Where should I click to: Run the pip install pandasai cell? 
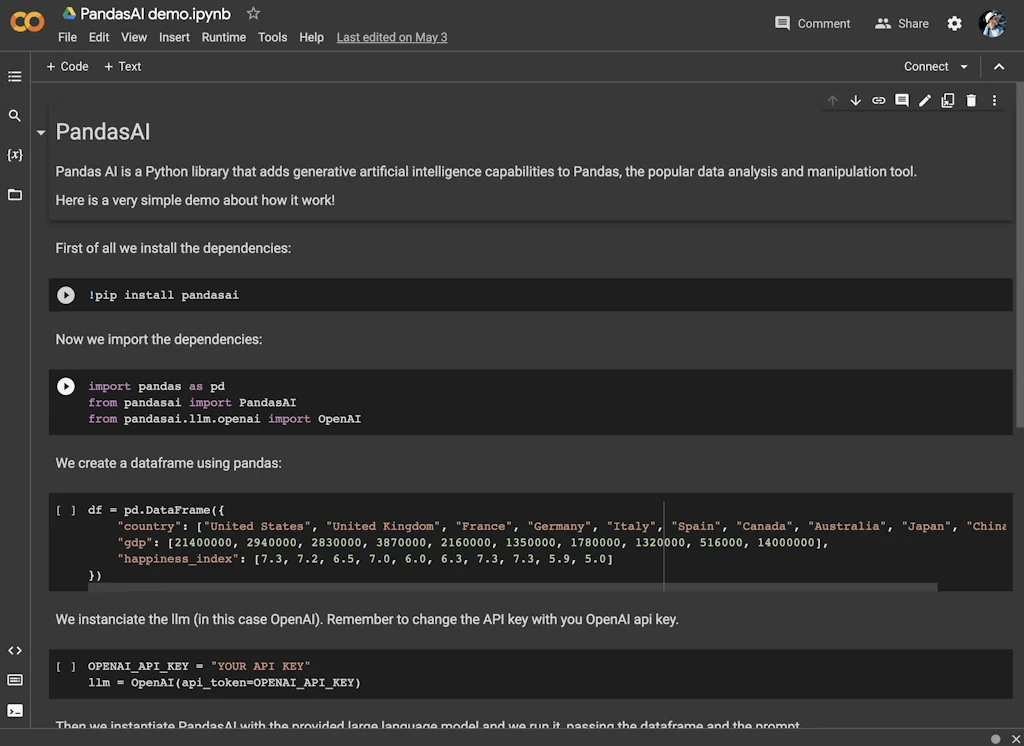pyautogui.click(x=65, y=295)
